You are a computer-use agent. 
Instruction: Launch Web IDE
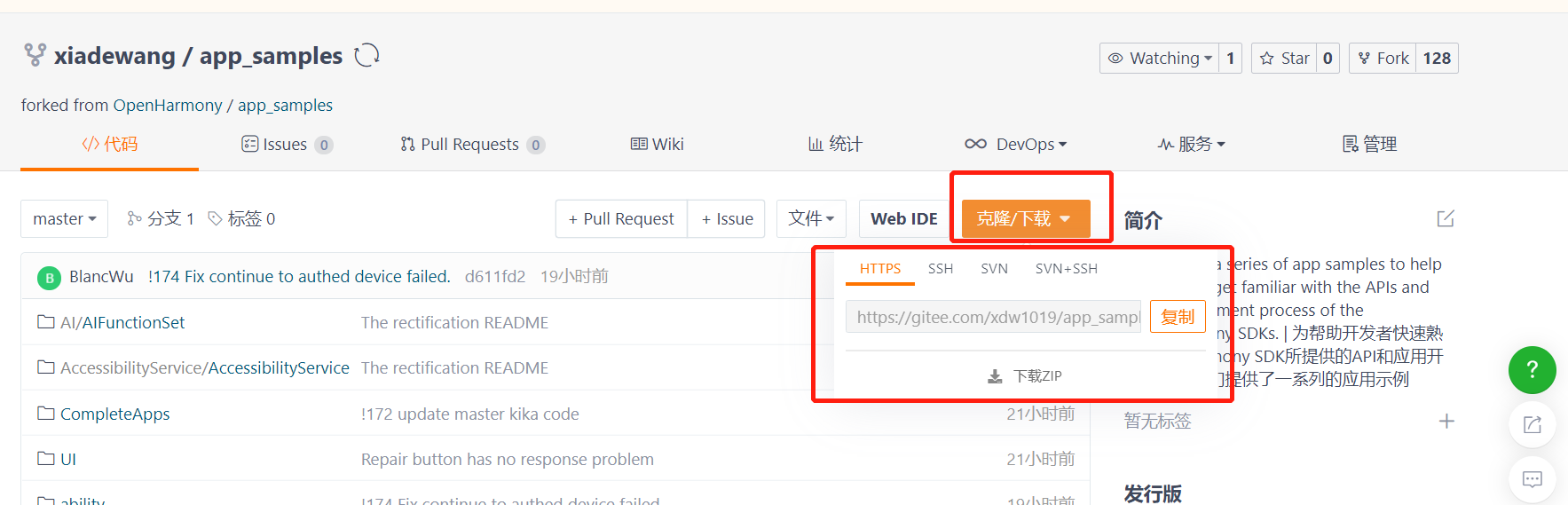(904, 218)
